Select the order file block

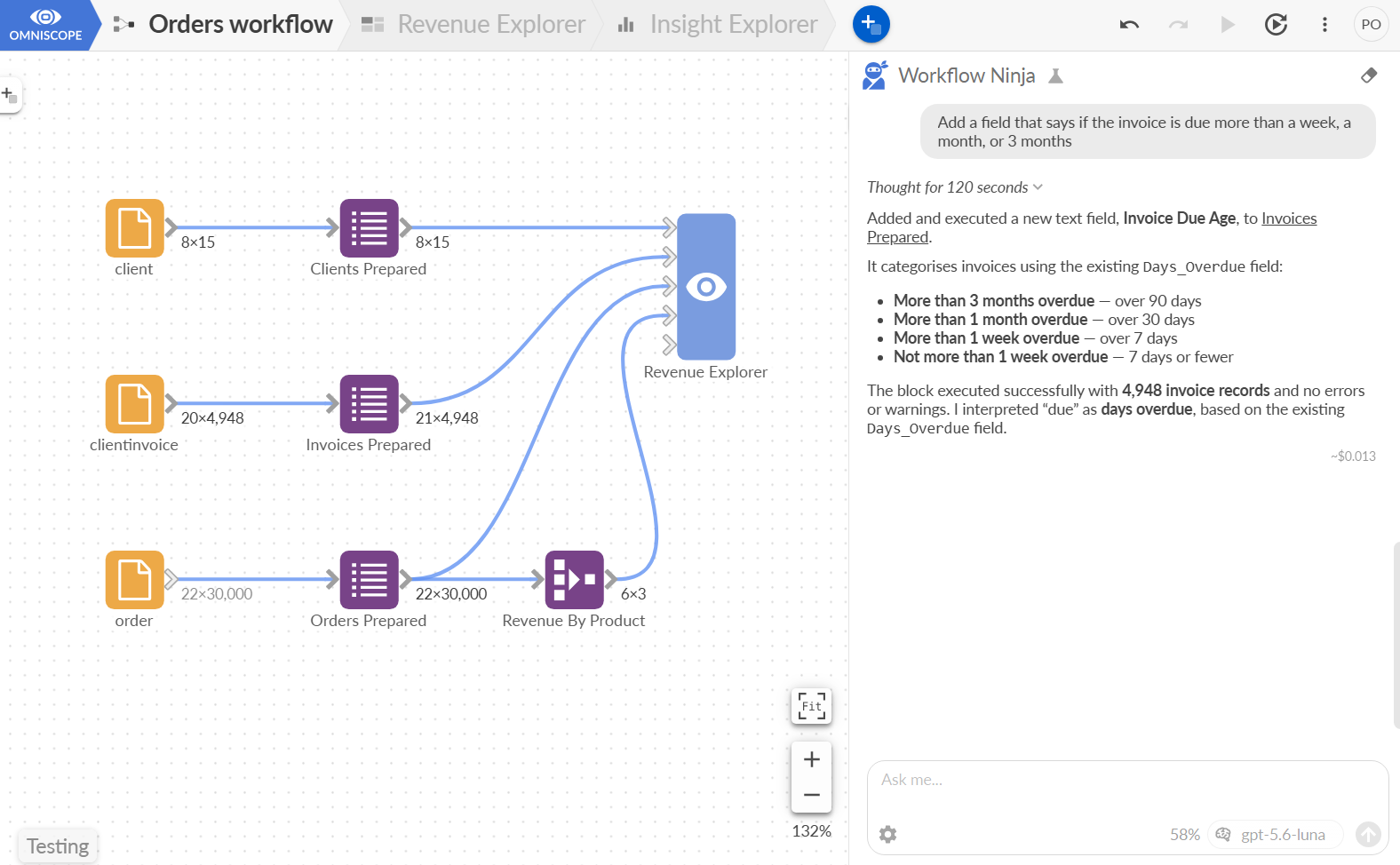click(x=134, y=580)
